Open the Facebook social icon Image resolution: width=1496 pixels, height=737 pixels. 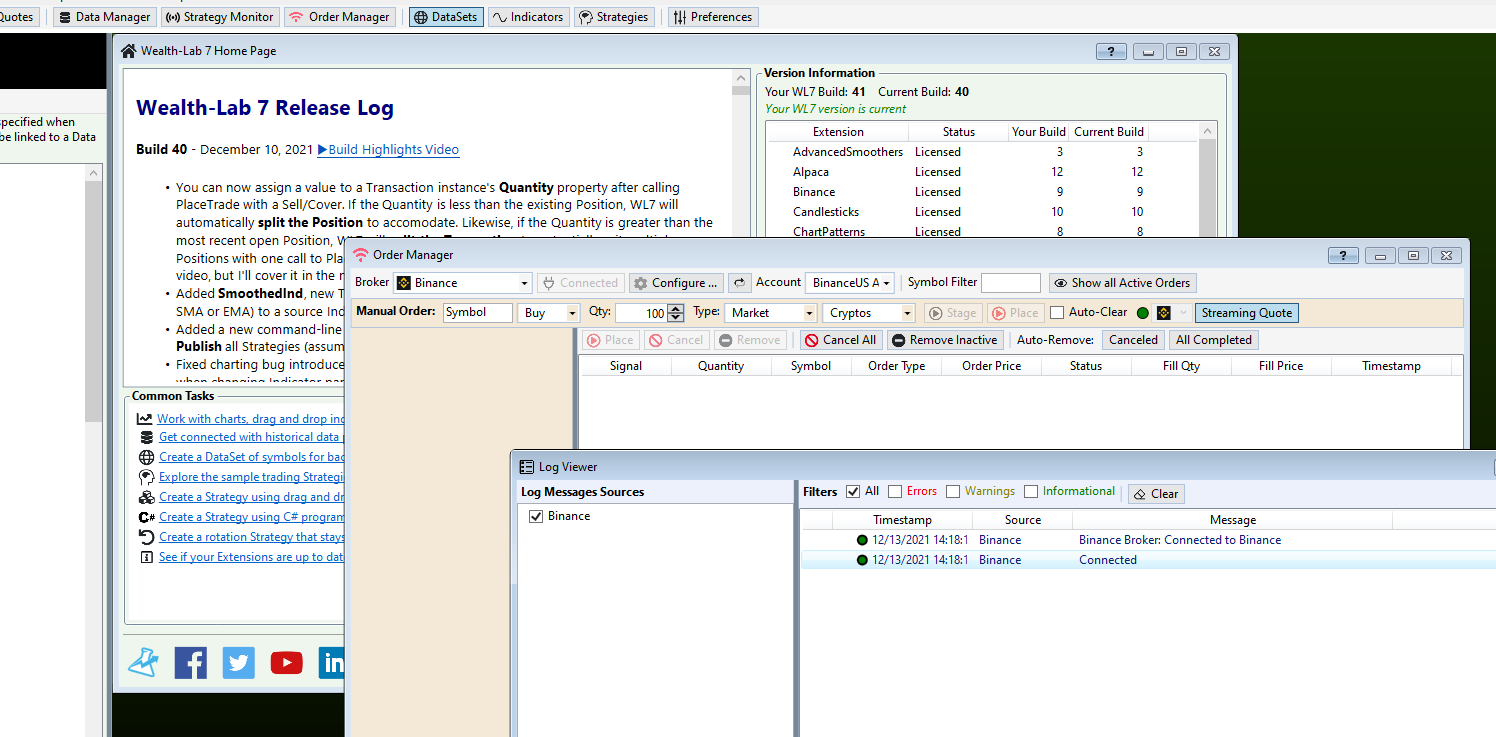tap(190, 662)
